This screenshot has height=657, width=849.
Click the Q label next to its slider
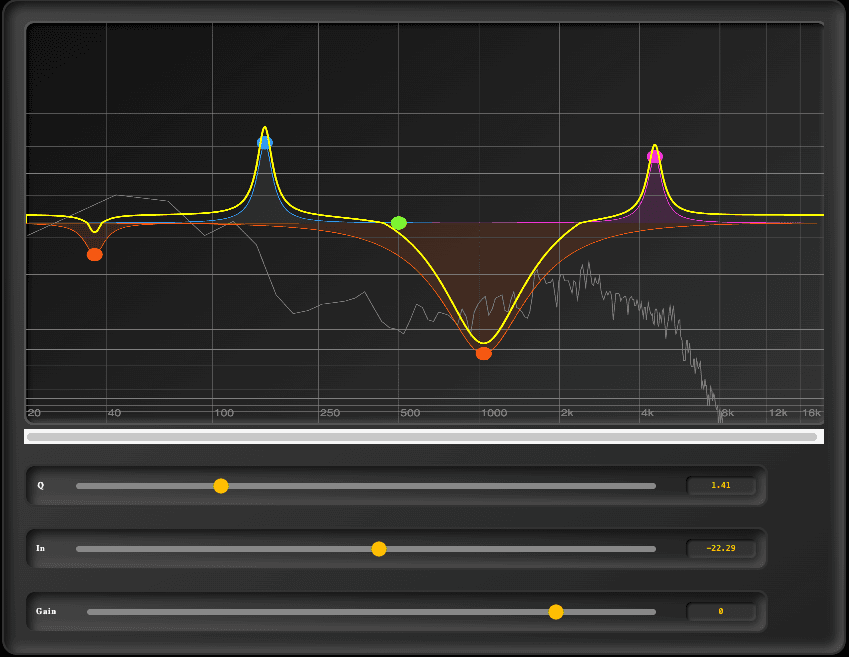coord(40,486)
